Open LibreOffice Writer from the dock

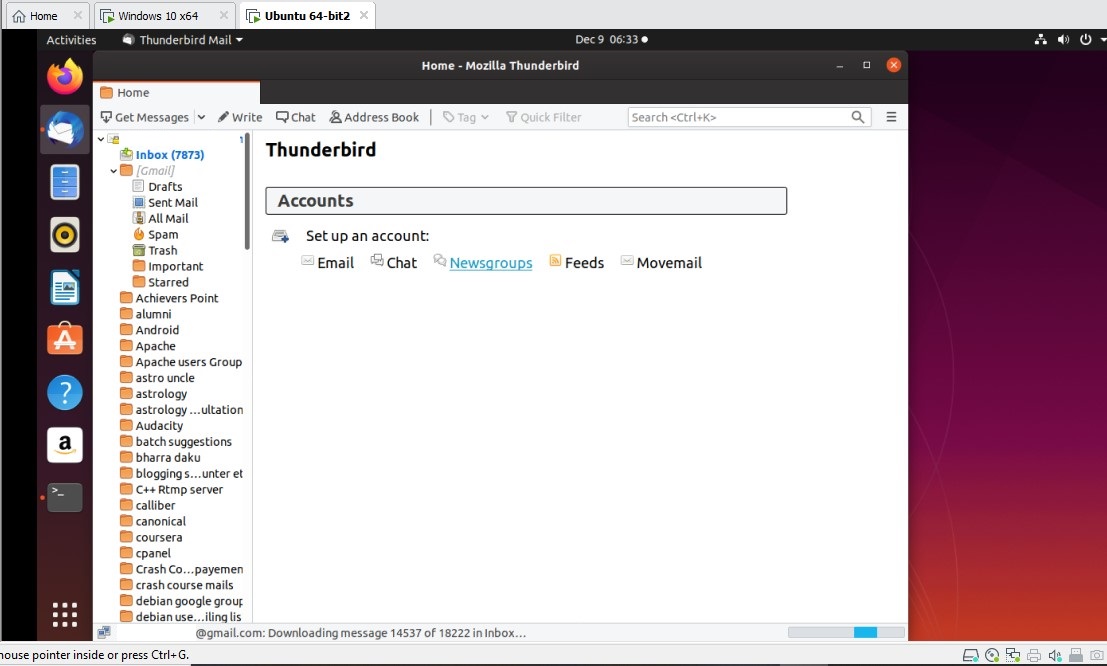tap(65, 287)
